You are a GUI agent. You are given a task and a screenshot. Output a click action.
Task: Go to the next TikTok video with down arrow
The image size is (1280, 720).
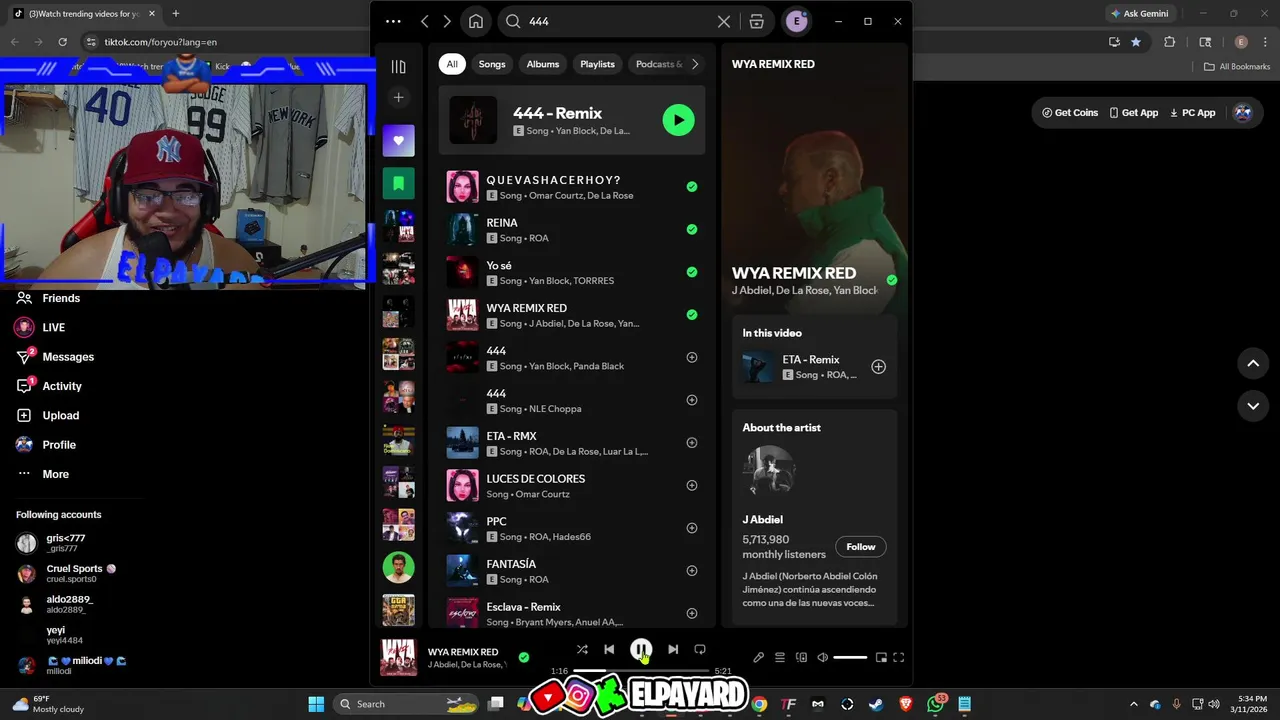pos(1253,406)
